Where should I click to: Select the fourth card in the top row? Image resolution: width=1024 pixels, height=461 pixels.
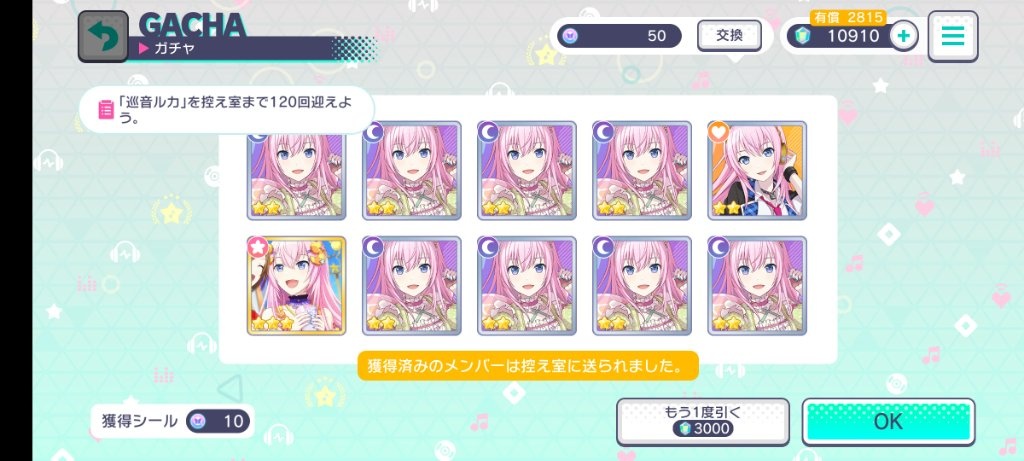[642, 170]
